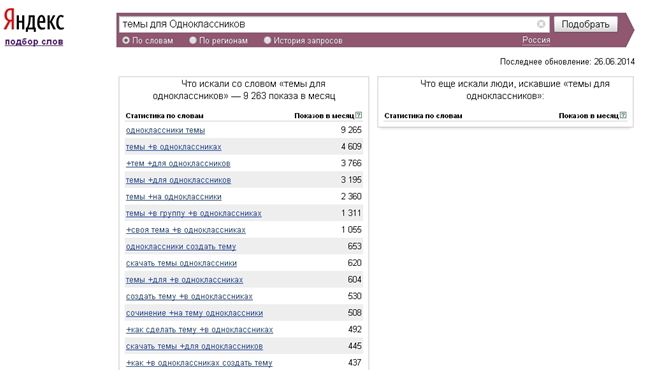Click the value '604' in the table
Image resolution: width=645 pixels, height=380 pixels.
[x=355, y=280]
